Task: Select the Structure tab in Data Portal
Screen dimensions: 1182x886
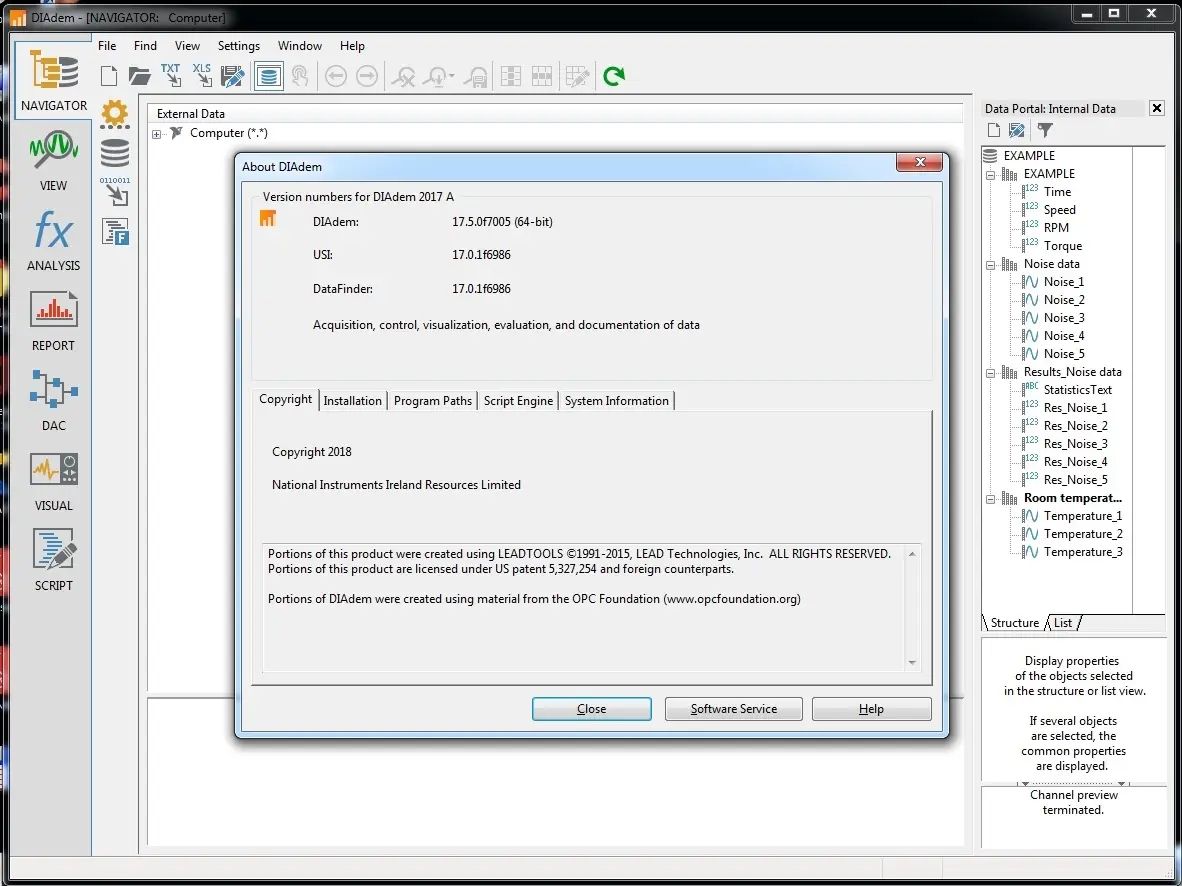Action: pyautogui.click(x=1015, y=623)
